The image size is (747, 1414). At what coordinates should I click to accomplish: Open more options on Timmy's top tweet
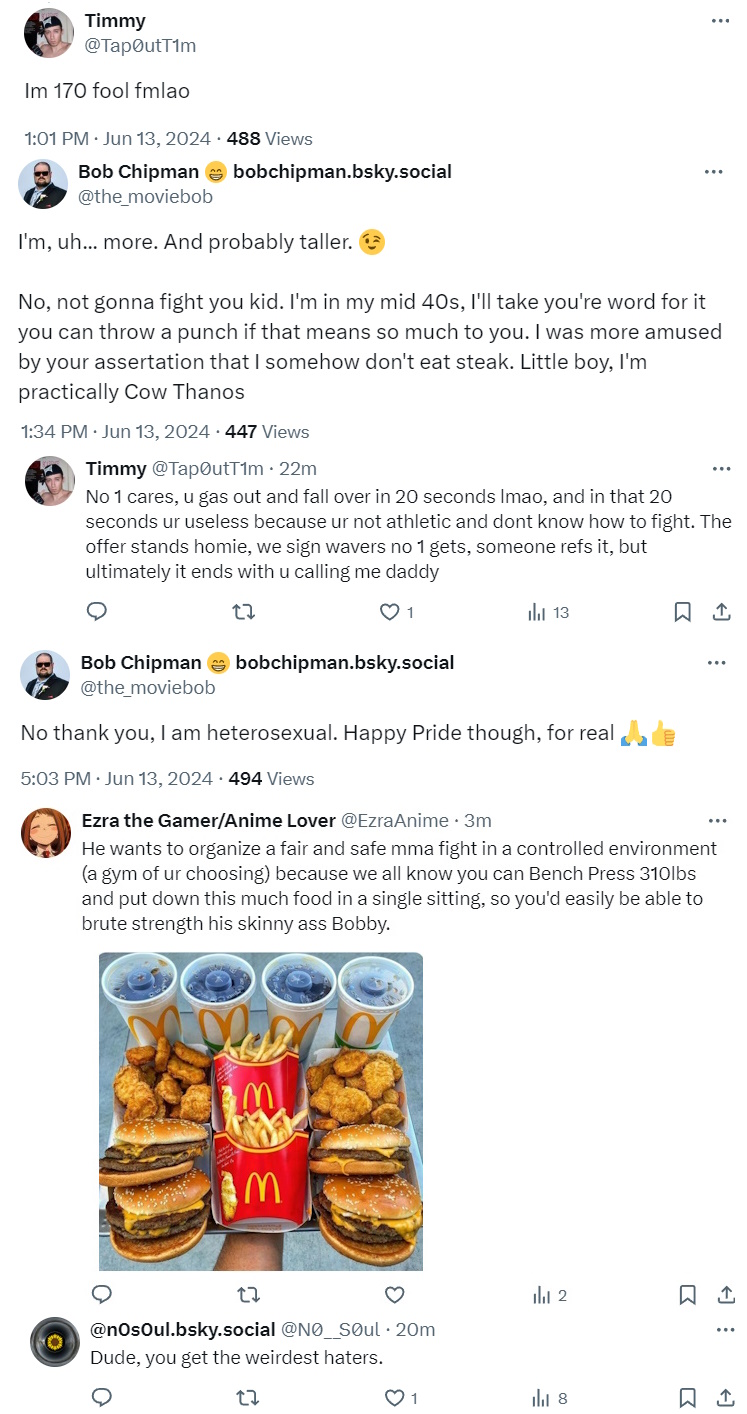coord(720,21)
